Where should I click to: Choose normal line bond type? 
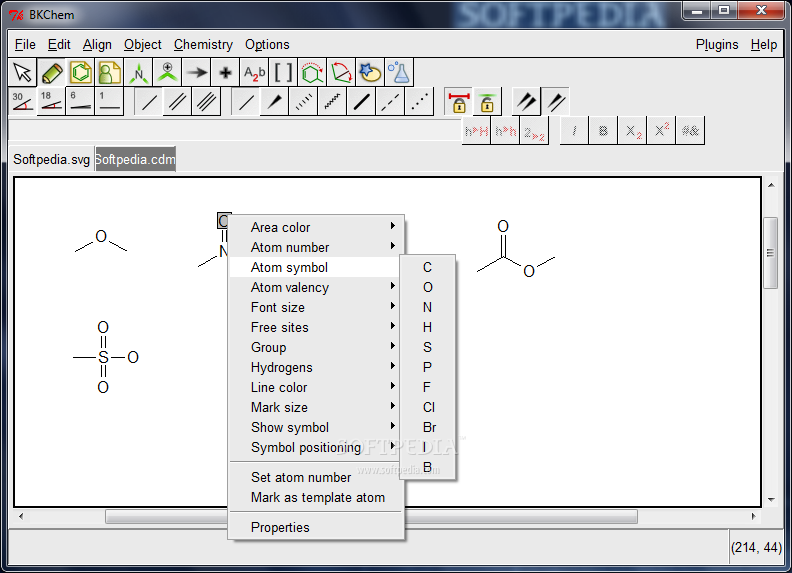pos(245,102)
